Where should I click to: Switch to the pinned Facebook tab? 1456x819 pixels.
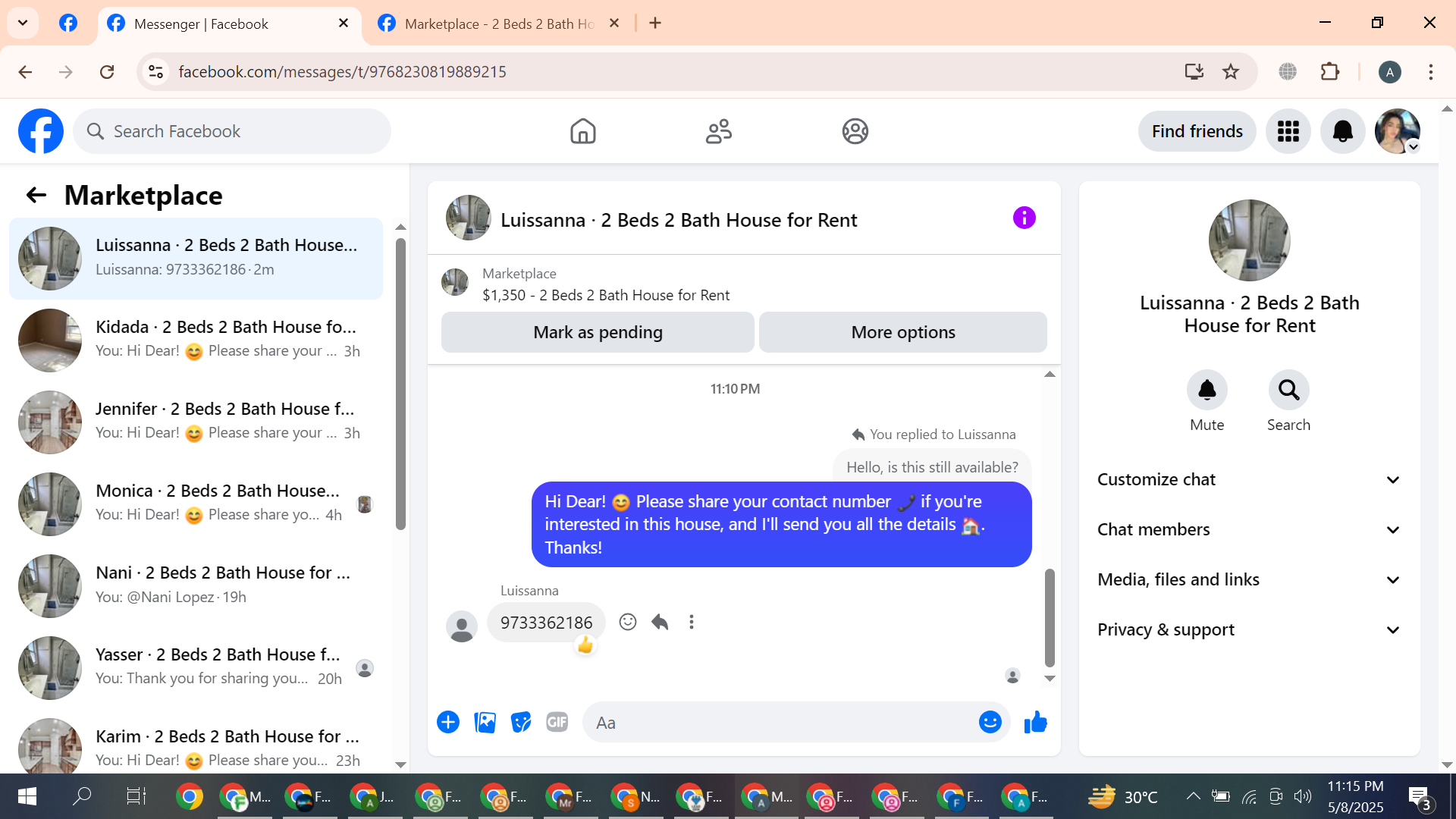(x=68, y=23)
